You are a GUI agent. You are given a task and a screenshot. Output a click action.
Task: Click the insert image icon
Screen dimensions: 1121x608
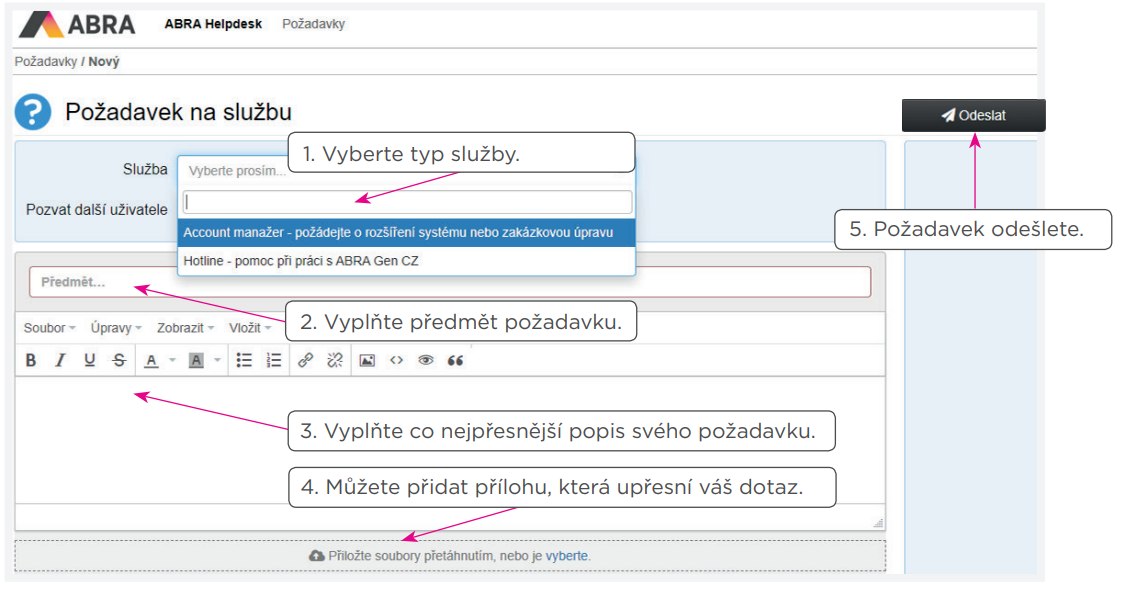(367, 361)
